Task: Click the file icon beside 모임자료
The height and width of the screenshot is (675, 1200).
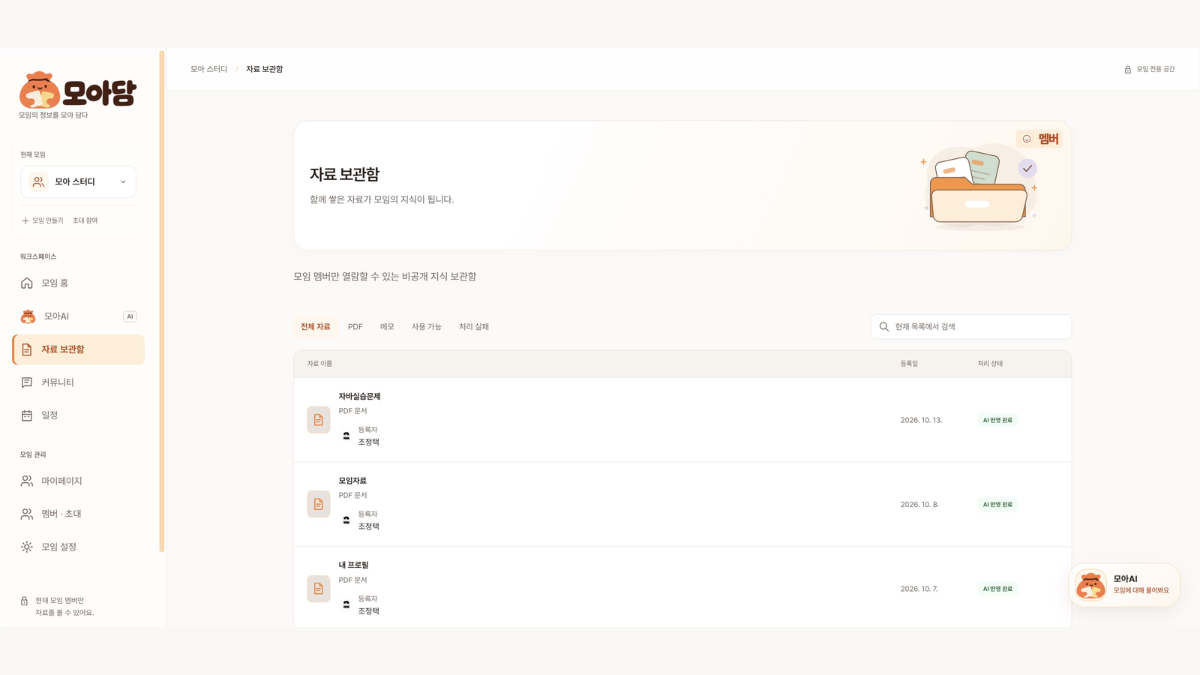Action: click(318, 504)
